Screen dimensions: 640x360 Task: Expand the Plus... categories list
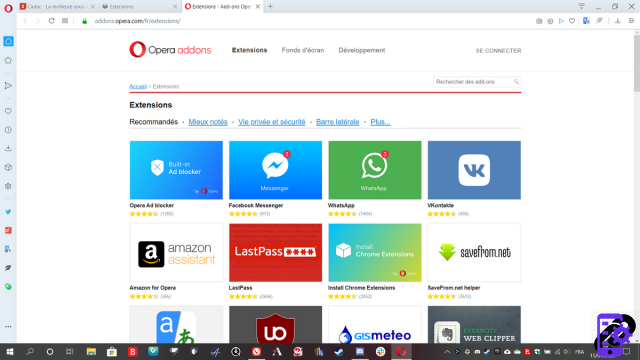pyautogui.click(x=380, y=122)
